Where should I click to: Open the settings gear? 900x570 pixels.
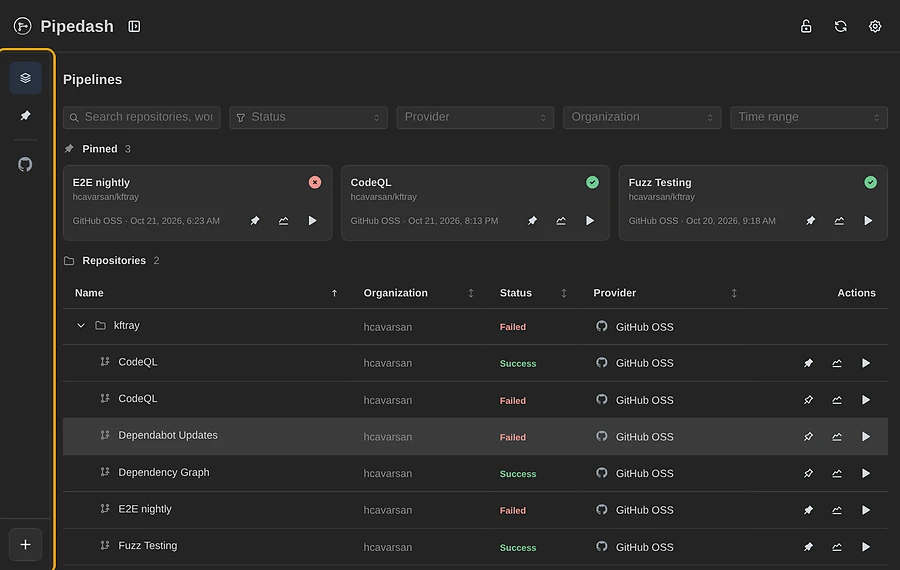pyautogui.click(x=875, y=26)
